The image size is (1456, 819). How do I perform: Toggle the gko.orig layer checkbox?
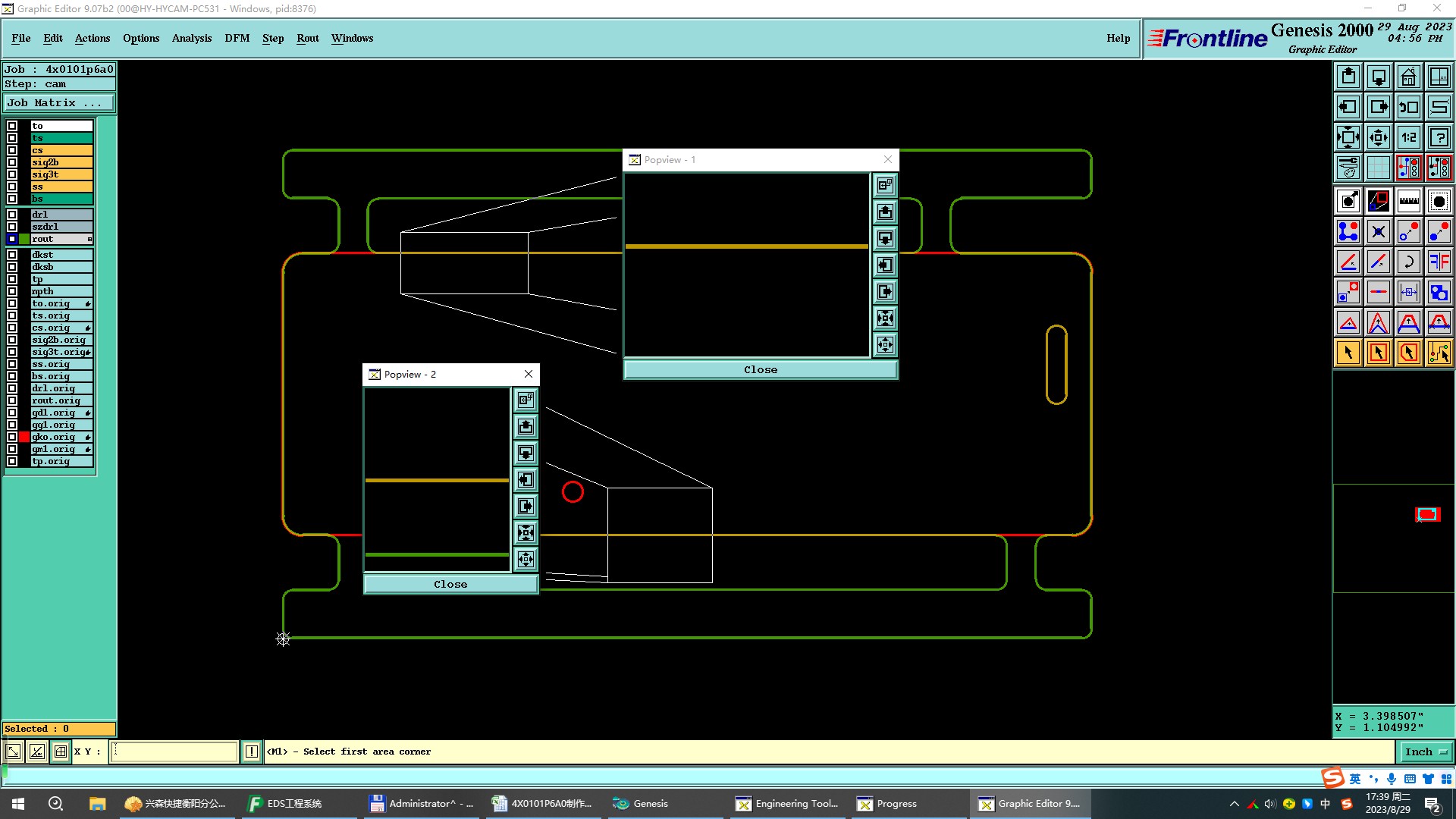(x=12, y=438)
